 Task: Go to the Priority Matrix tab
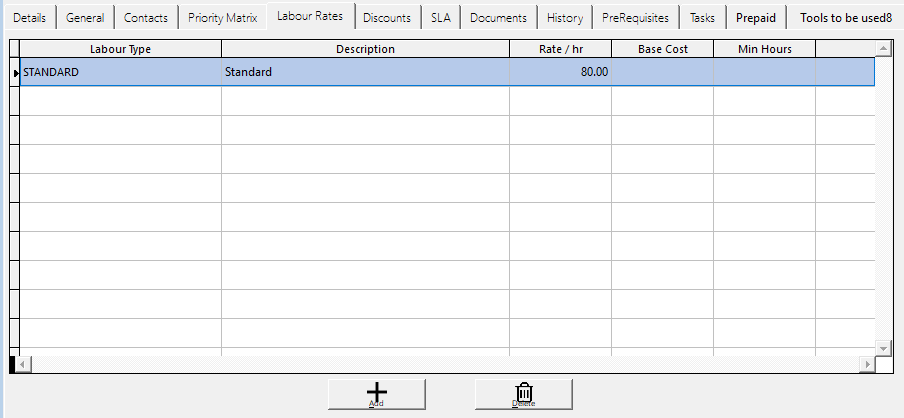pos(222,18)
